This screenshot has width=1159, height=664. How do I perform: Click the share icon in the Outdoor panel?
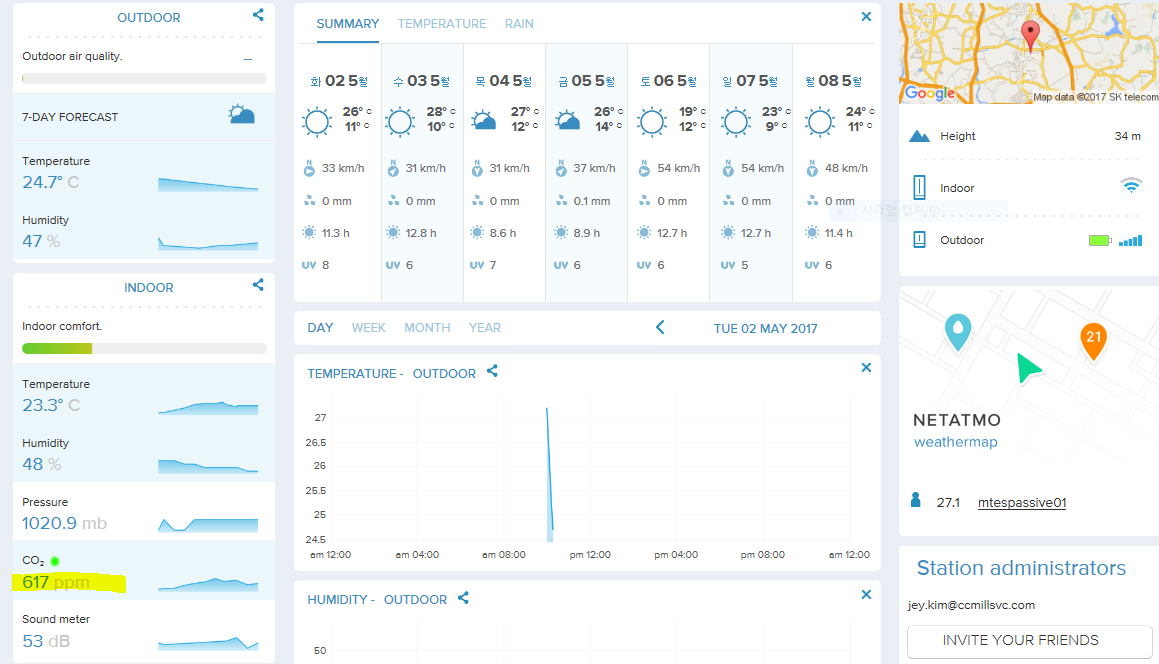click(258, 15)
